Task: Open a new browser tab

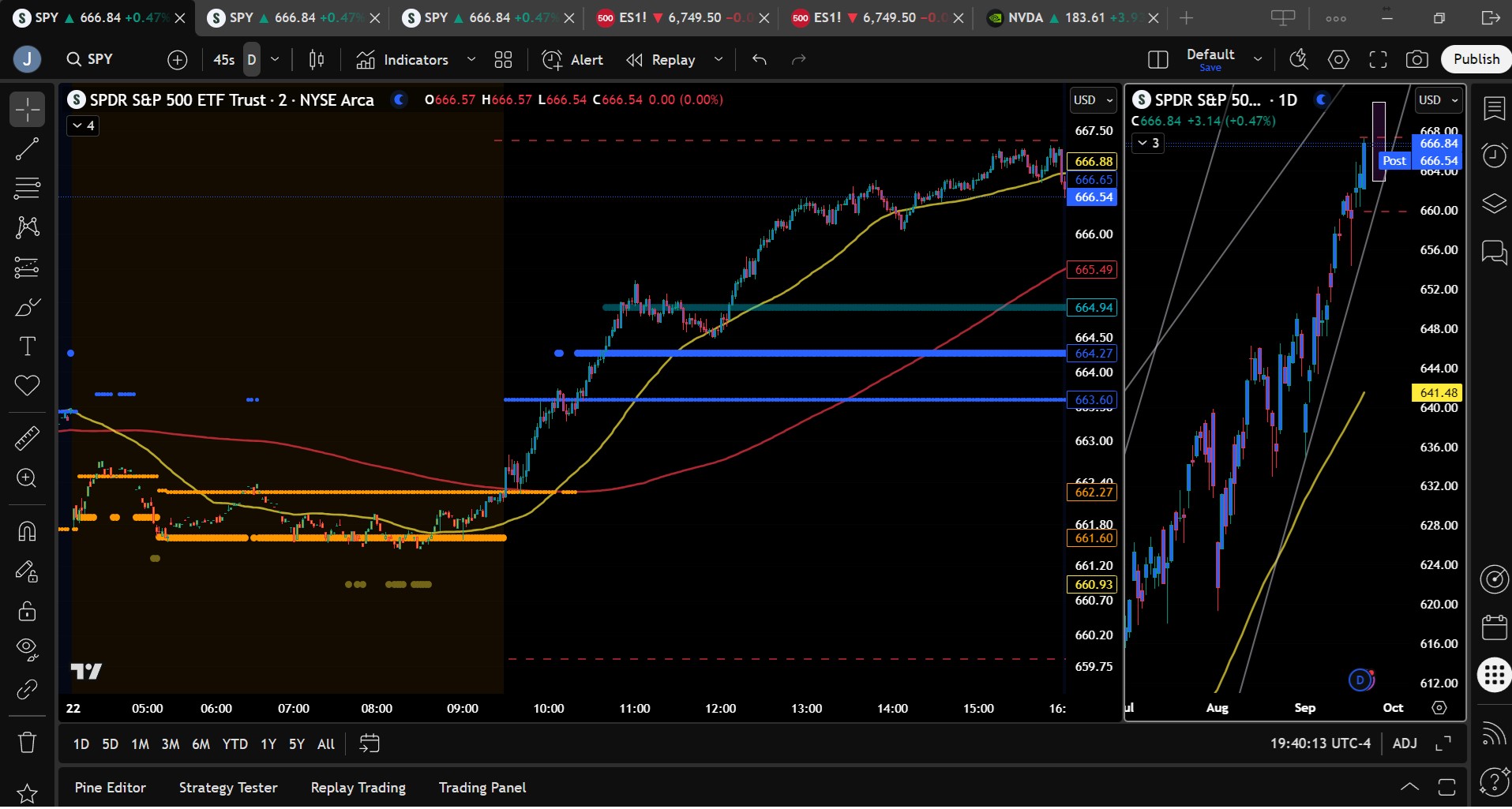Action: click(x=1186, y=17)
